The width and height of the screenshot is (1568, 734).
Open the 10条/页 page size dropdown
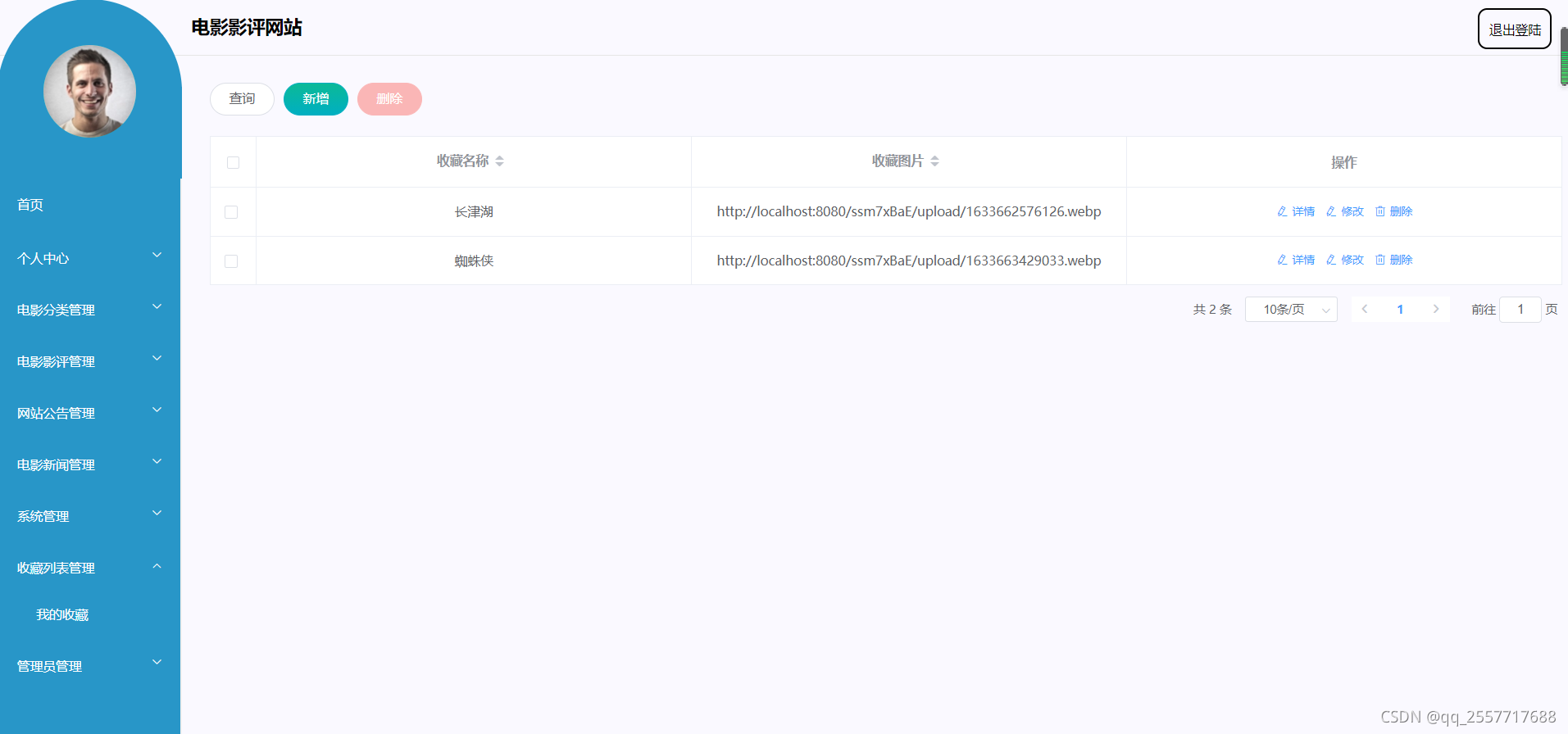(x=1291, y=309)
